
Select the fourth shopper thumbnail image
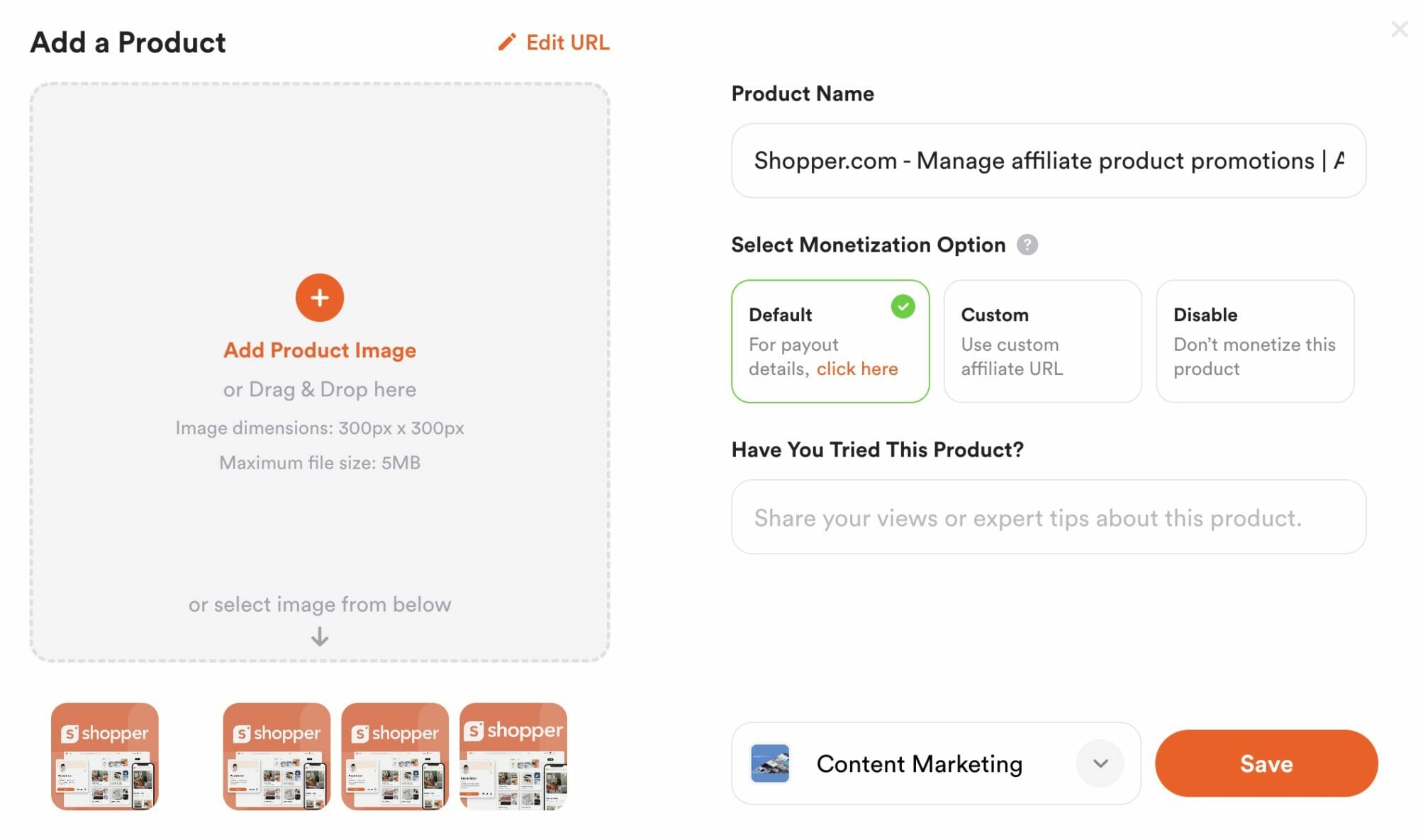click(x=513, y=756)
